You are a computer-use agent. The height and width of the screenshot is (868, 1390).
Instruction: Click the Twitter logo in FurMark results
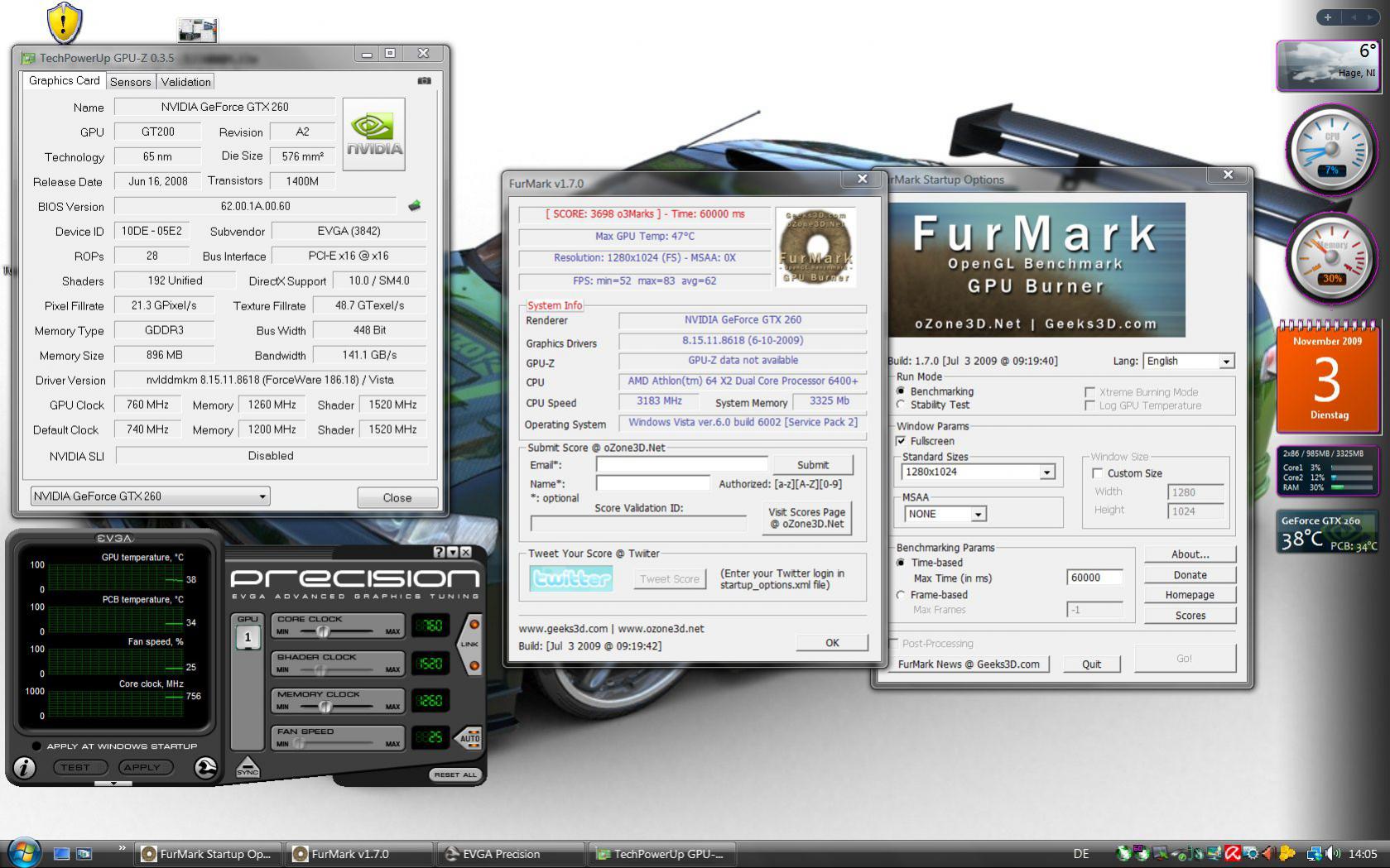pos(571,578)
